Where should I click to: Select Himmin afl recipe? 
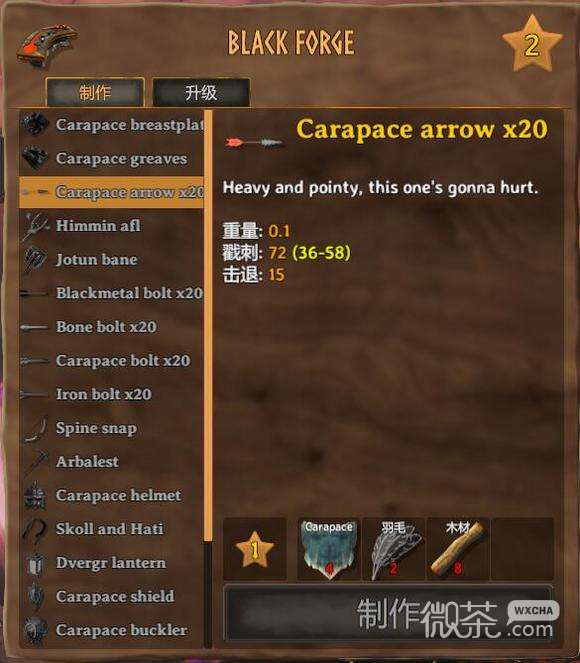111,226
